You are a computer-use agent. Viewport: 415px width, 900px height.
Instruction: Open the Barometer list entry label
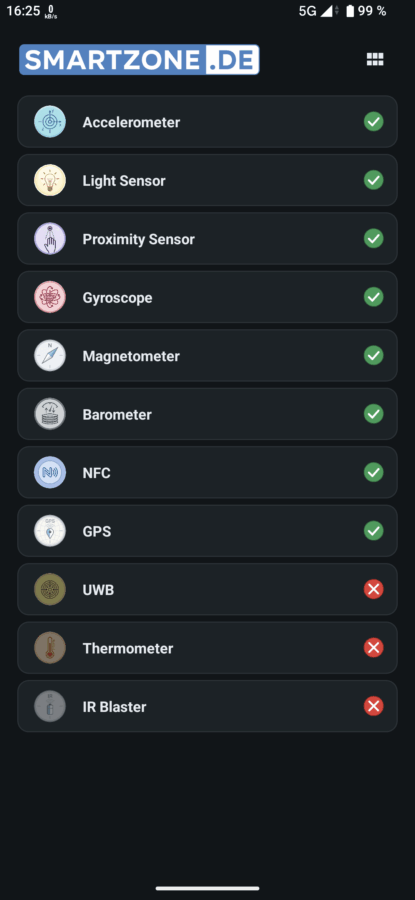pos(117,414)
